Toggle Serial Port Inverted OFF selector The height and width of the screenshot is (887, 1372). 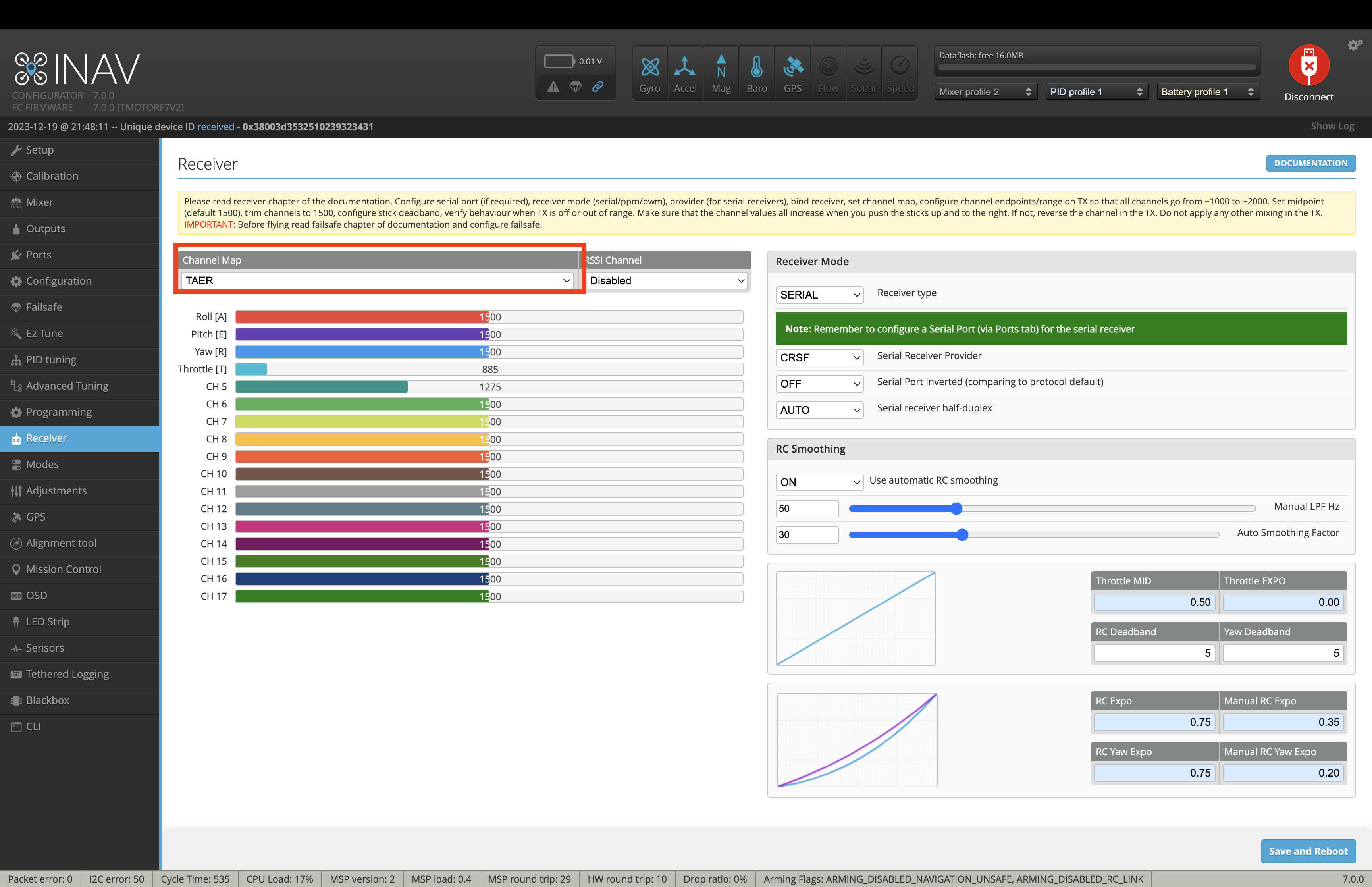pos(819,384)
